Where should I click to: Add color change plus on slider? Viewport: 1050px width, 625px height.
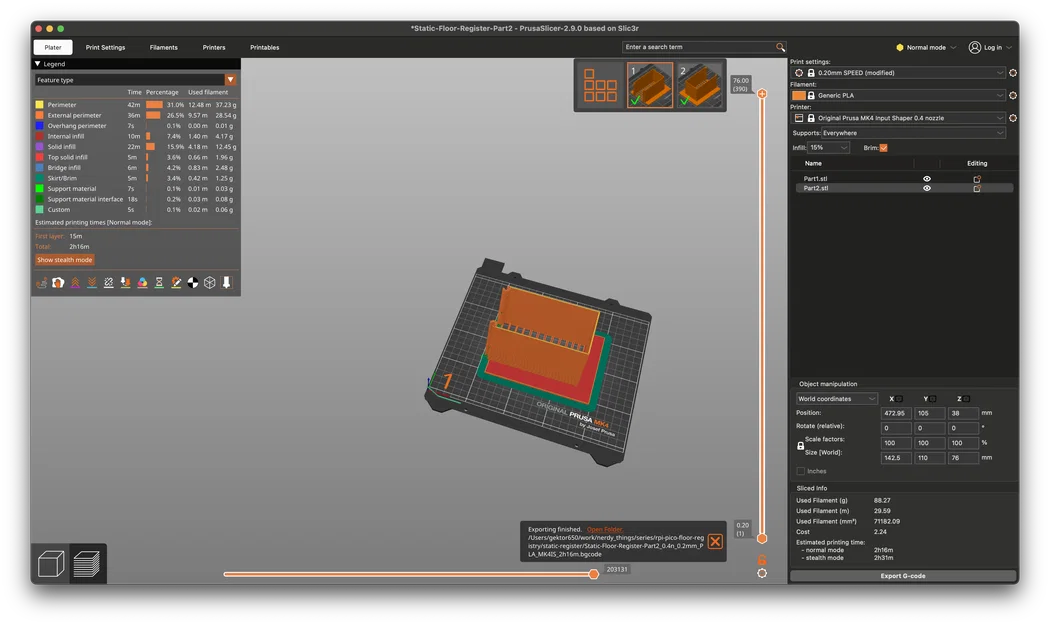point(762,94)
